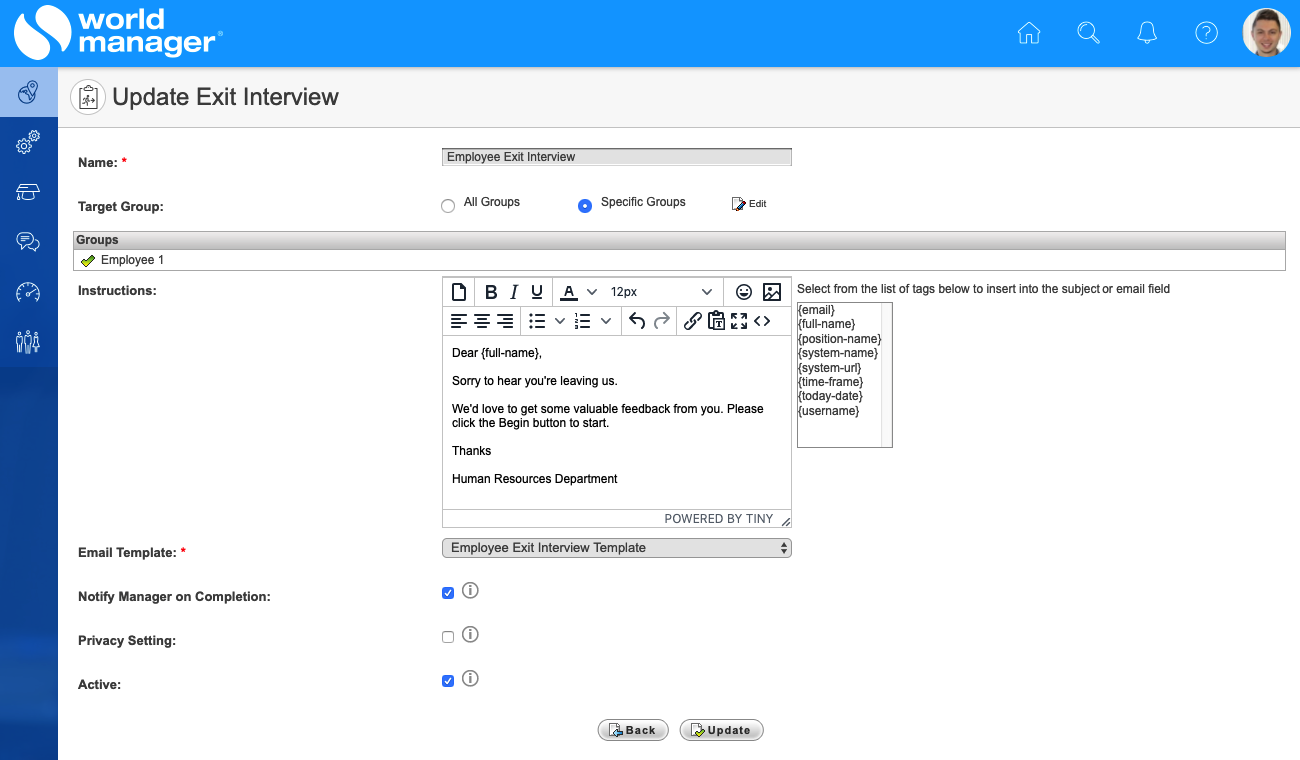Screen dimensions: 1300x760
Task: Select the All Groups radio button
Action: [x=448, y=206]
